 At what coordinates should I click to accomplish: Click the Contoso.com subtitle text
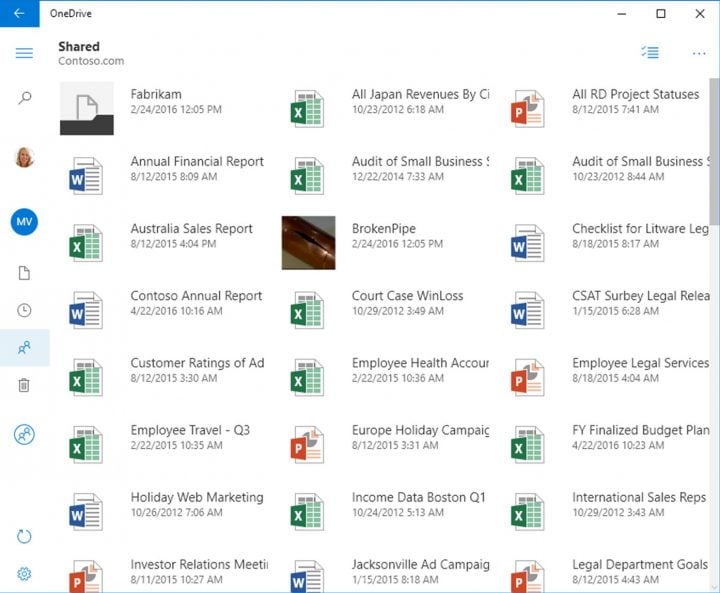(91, 61)
